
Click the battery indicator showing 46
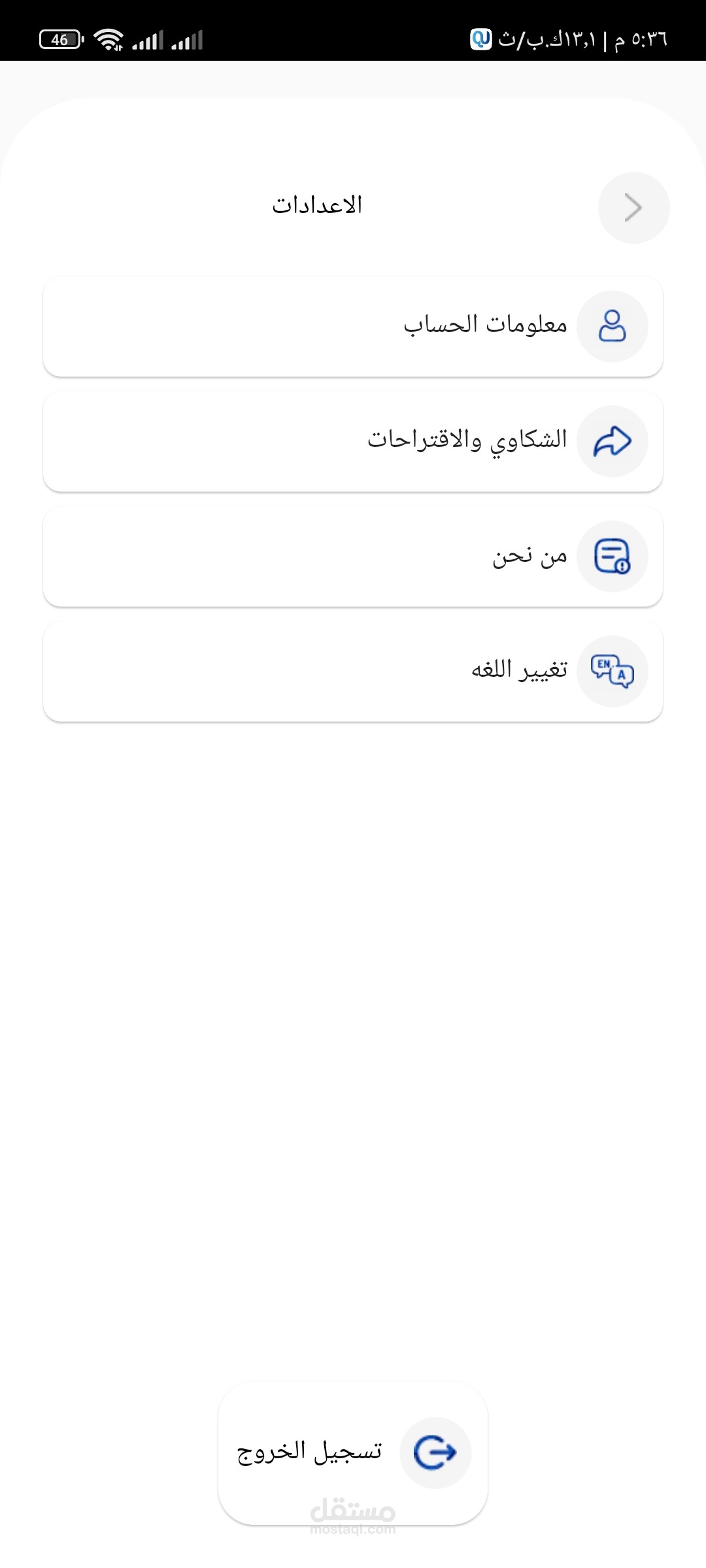click(61, 40)
